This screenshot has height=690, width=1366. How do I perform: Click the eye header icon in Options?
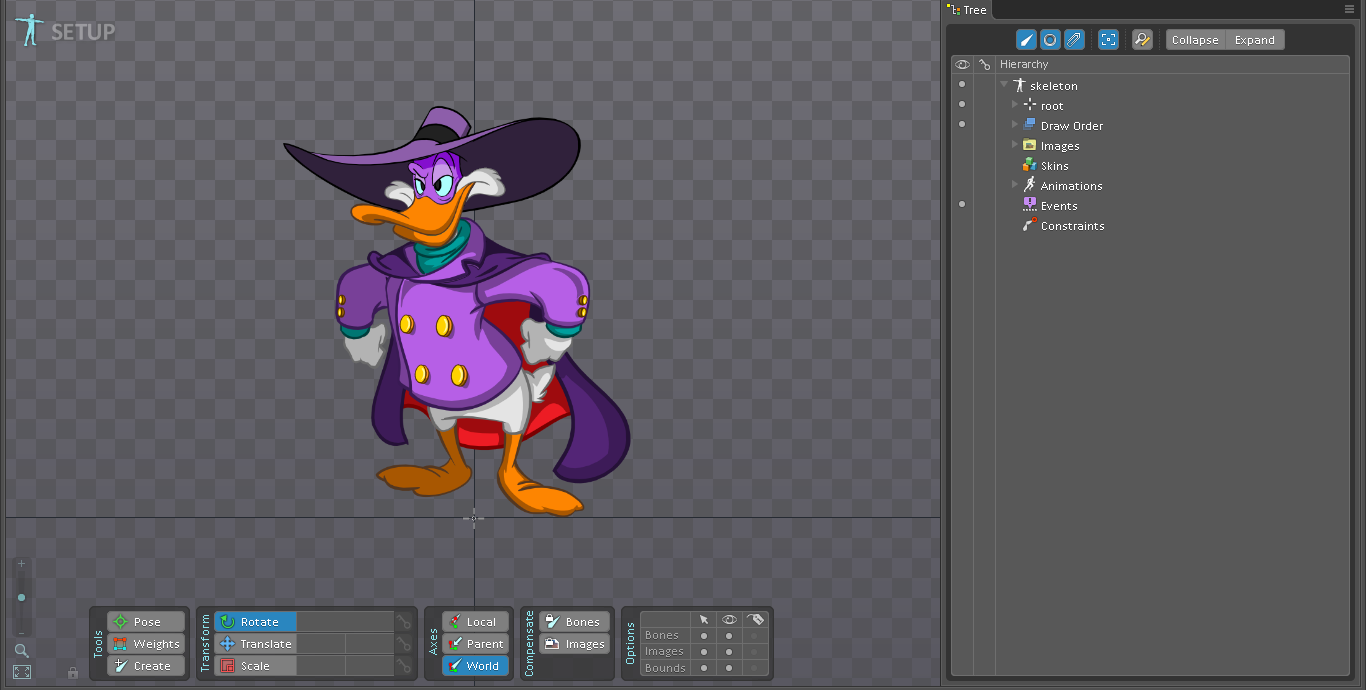click(729, 620)
